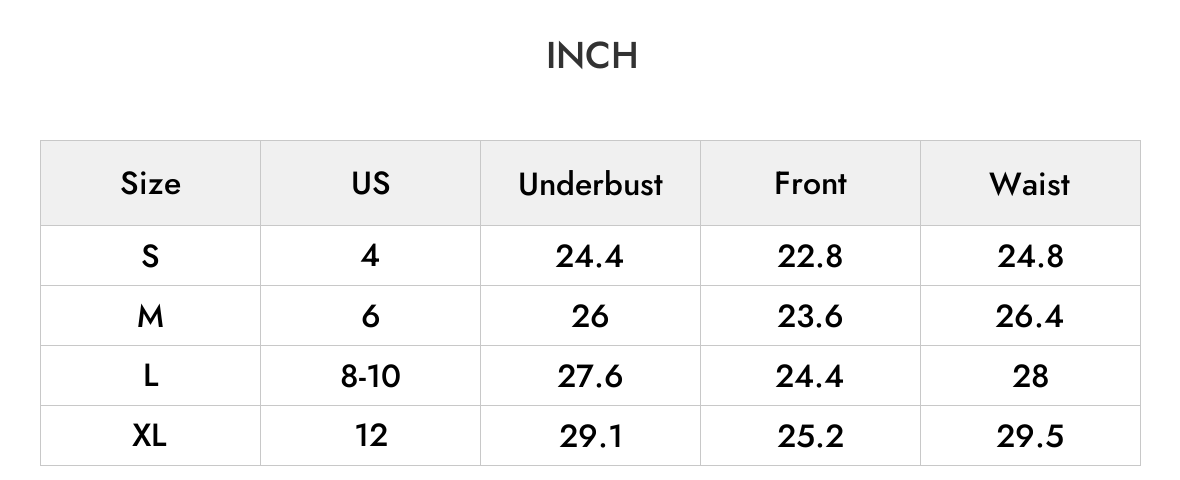Select the Size column header
The image size is (1180, 480).
(x=151, y=184)
